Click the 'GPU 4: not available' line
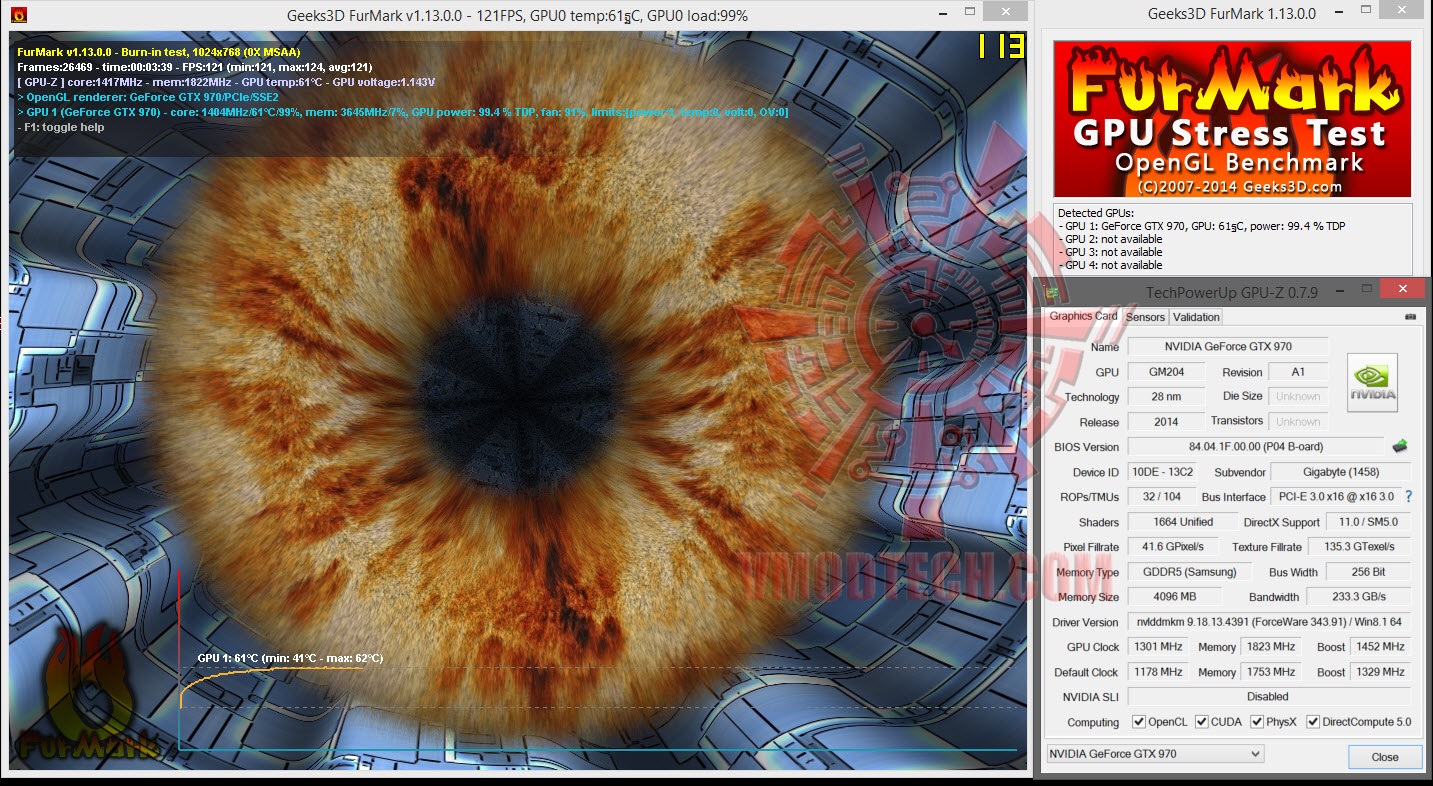Screen dimensions: 1433x786 click(1110, 265)
